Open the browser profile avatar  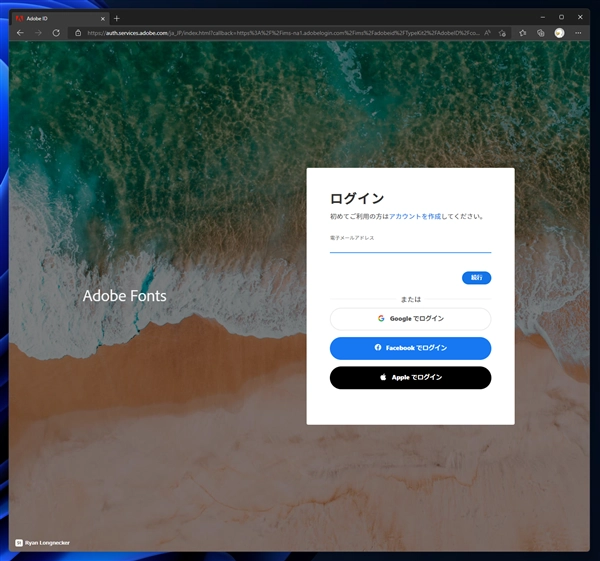coord(559,33)
